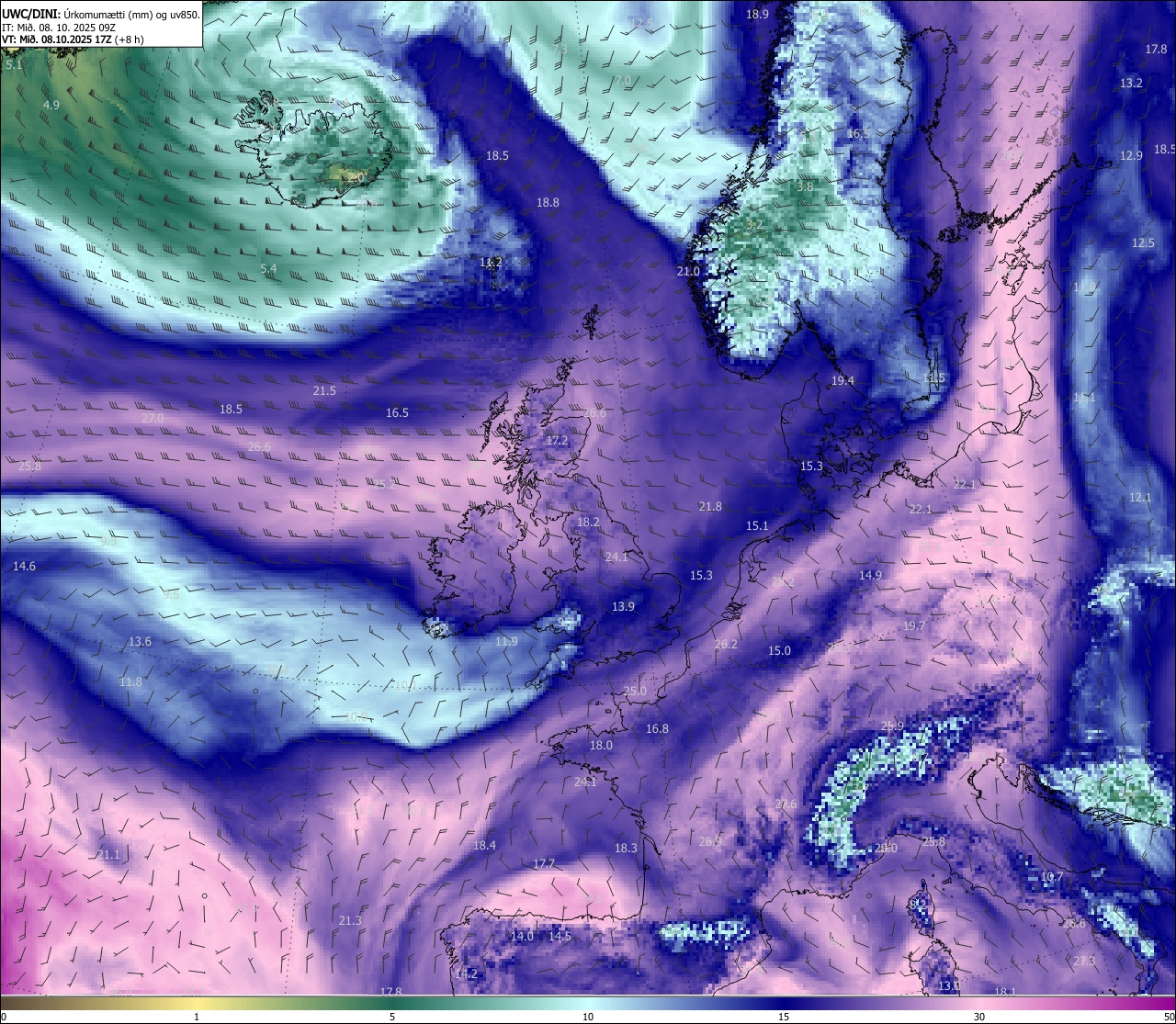Click the '3.8' value over Norway
This screenshot has height=1024, width=1176.
click(x=804, y=187)
